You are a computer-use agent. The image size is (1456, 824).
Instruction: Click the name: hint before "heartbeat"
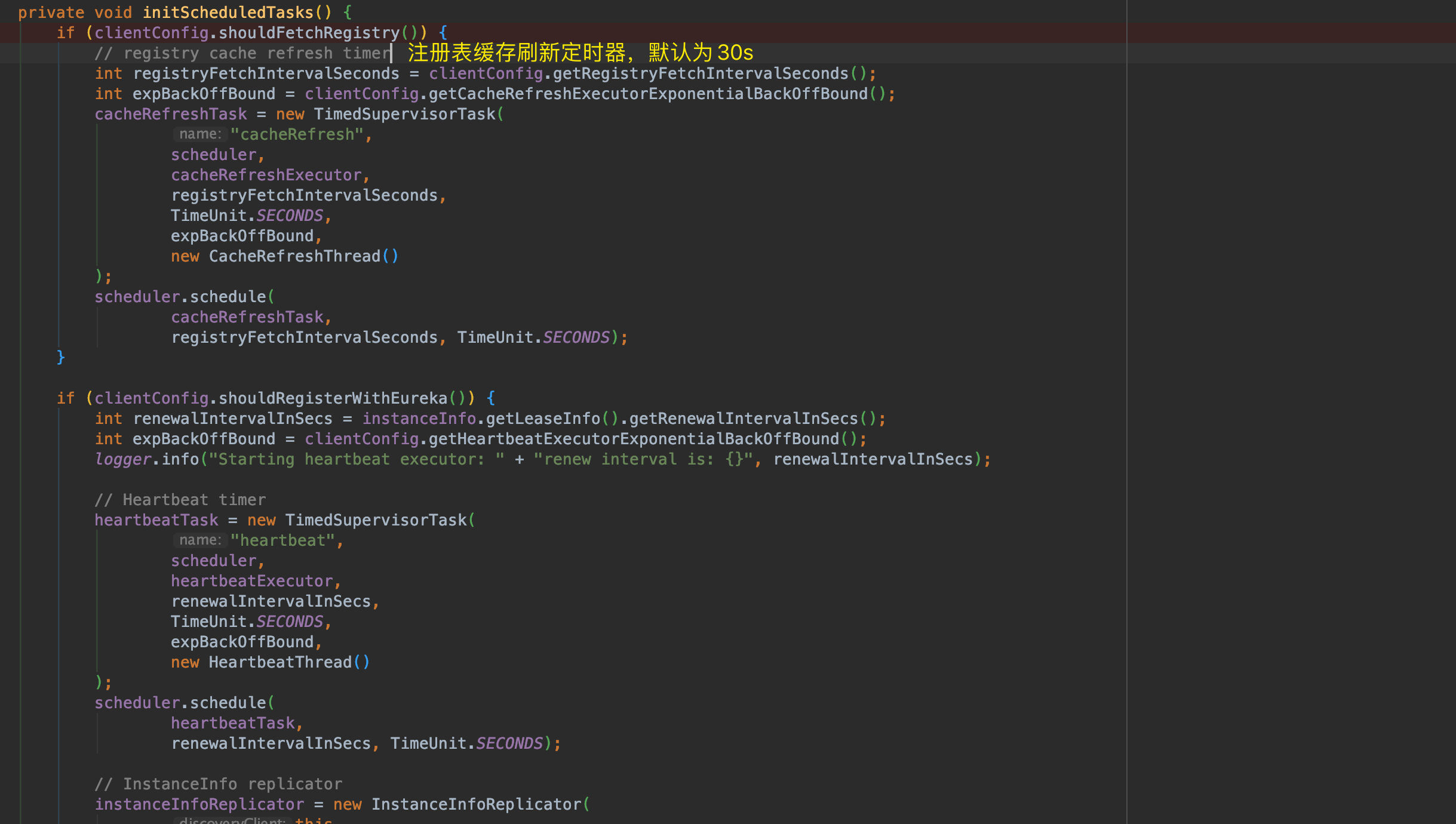200,540
